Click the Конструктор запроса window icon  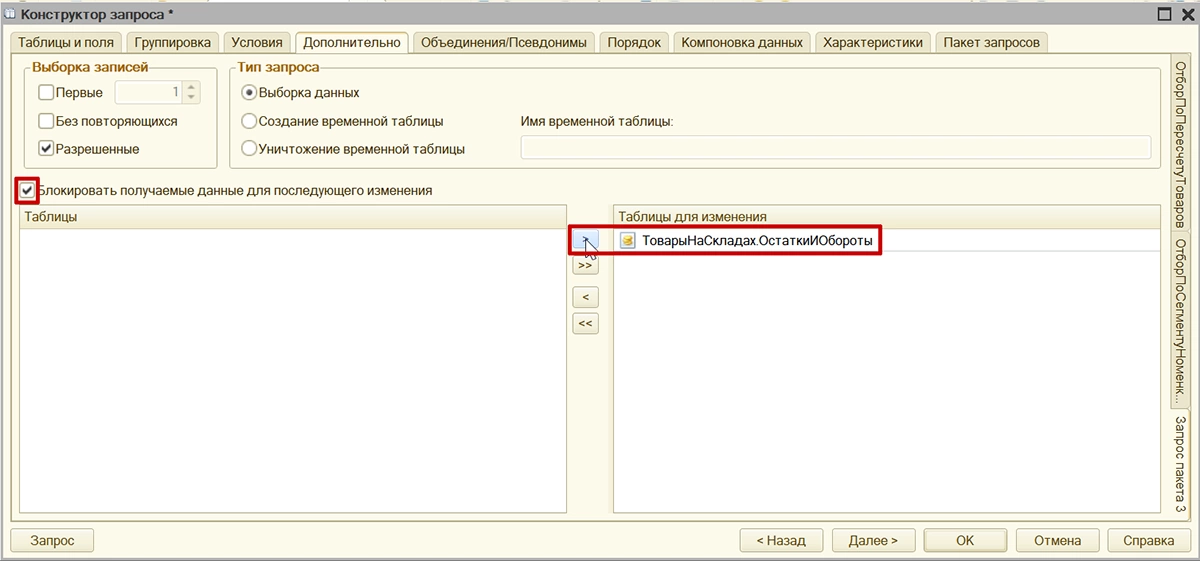point(11,14)
